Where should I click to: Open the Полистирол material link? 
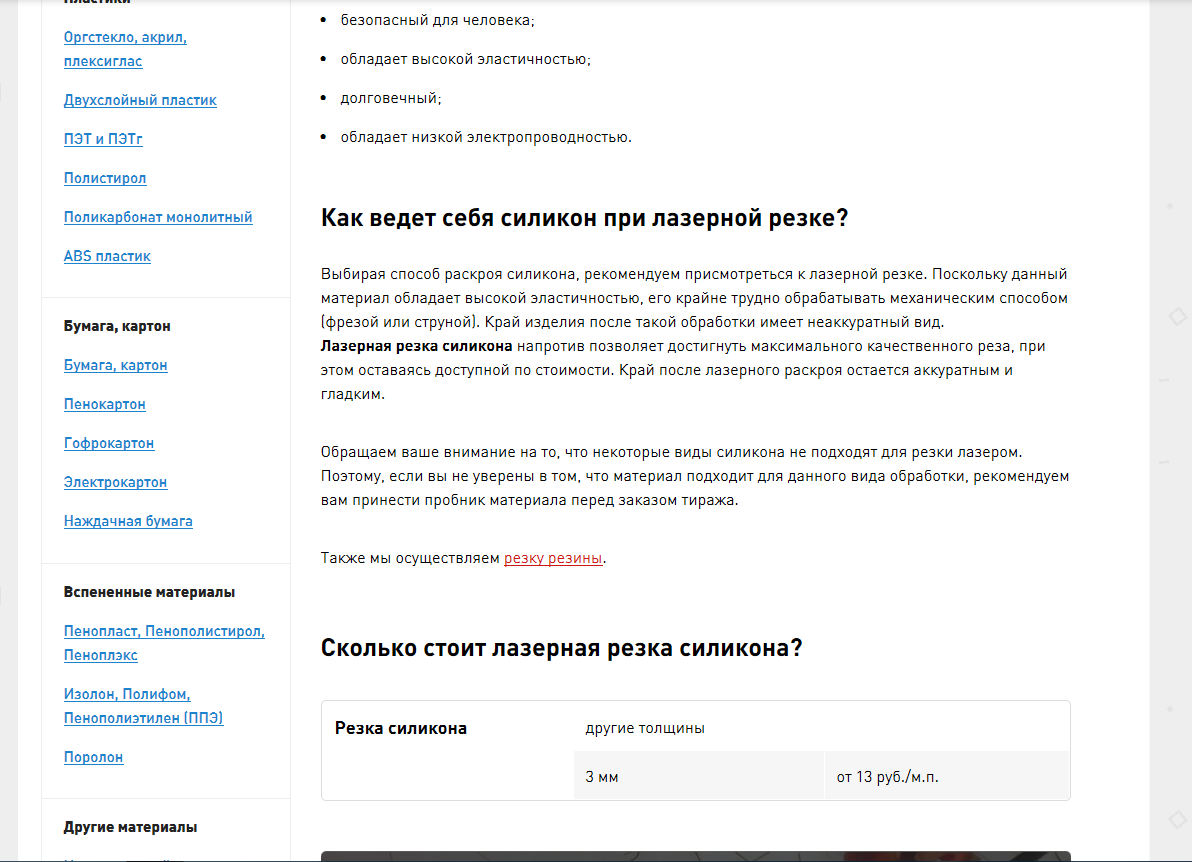[105, 178]
